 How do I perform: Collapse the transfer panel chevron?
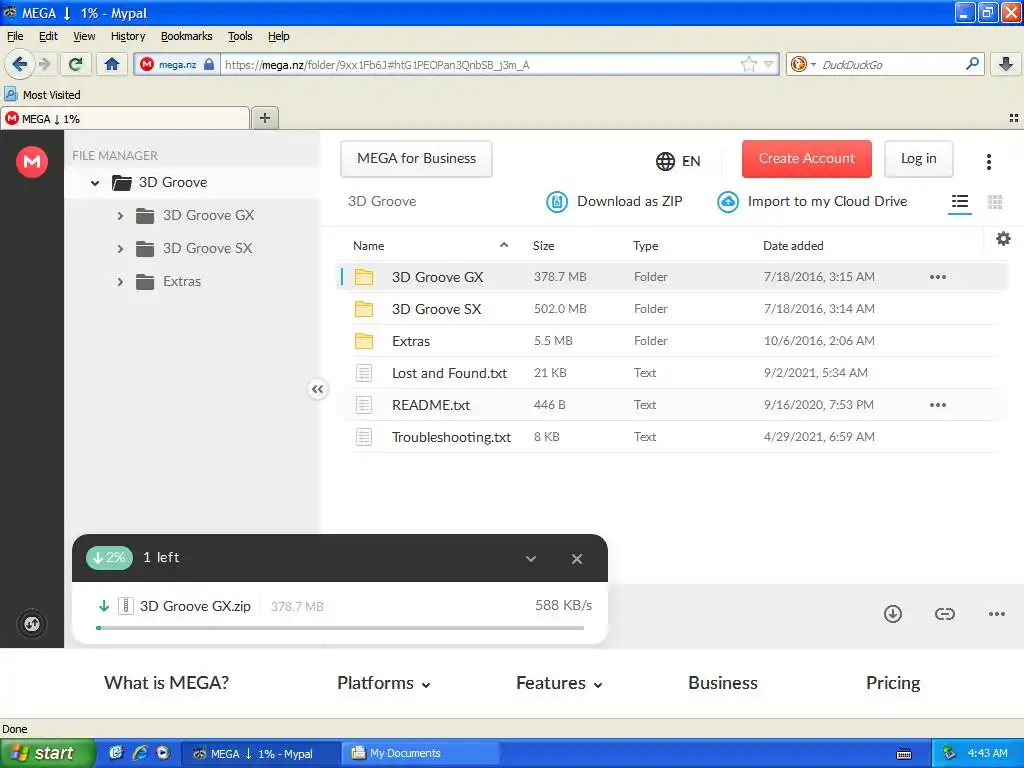click(531, 559)
